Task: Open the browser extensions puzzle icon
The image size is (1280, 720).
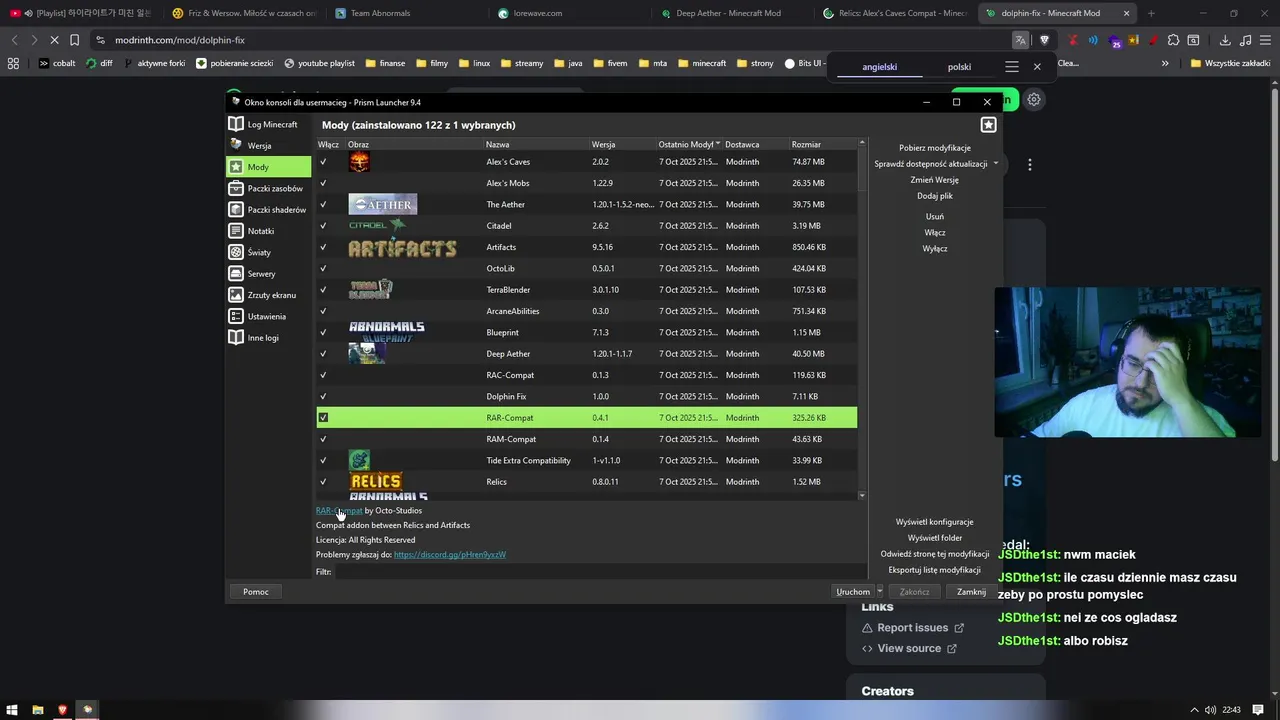Action: pyautogui.click(x=1173, y=40)
